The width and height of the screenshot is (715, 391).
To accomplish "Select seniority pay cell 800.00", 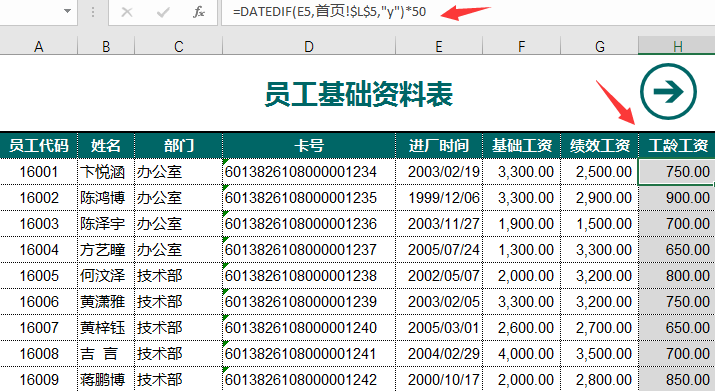I will pos(677,276).
